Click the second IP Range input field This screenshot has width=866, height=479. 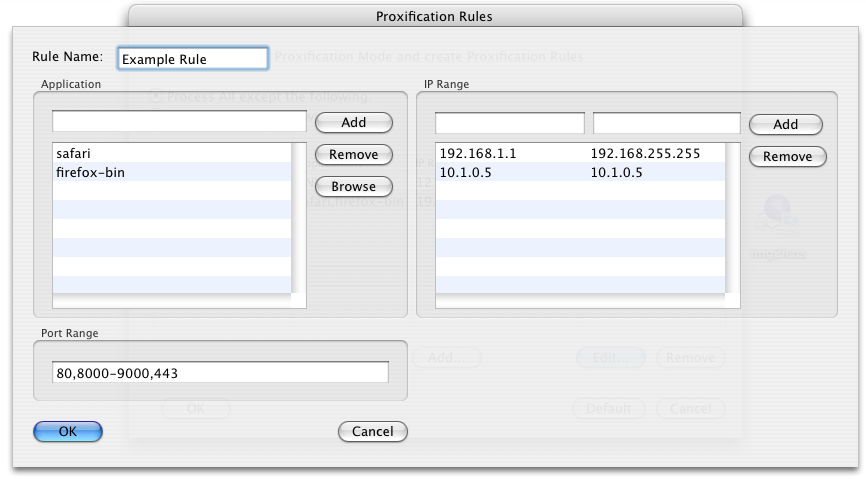click(x=666, y=123)
